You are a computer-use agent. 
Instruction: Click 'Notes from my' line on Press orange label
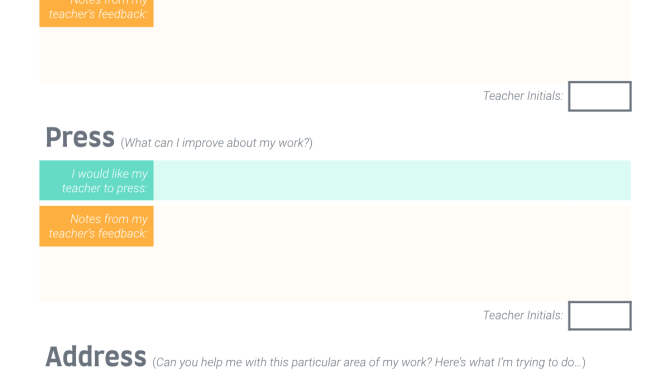tap(109, 219)
